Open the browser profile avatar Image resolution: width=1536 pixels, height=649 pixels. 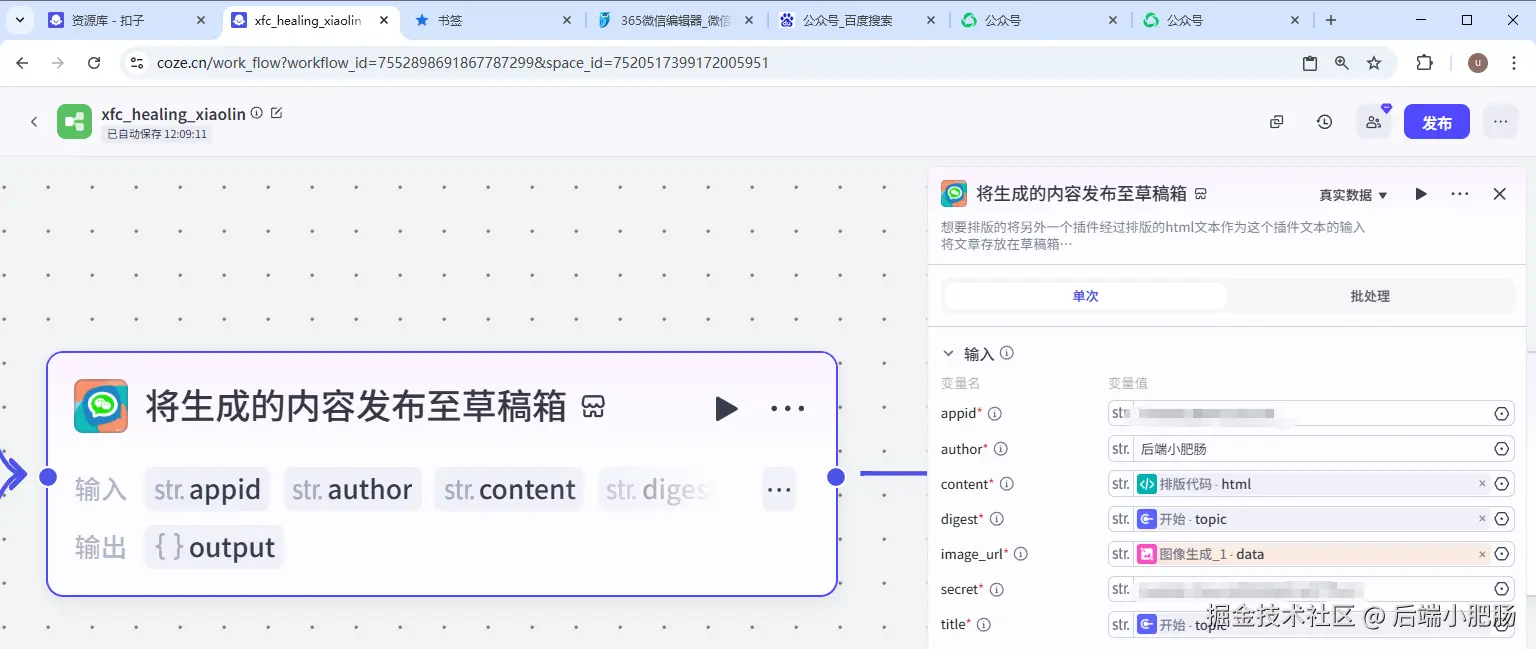coord(1478,63)
